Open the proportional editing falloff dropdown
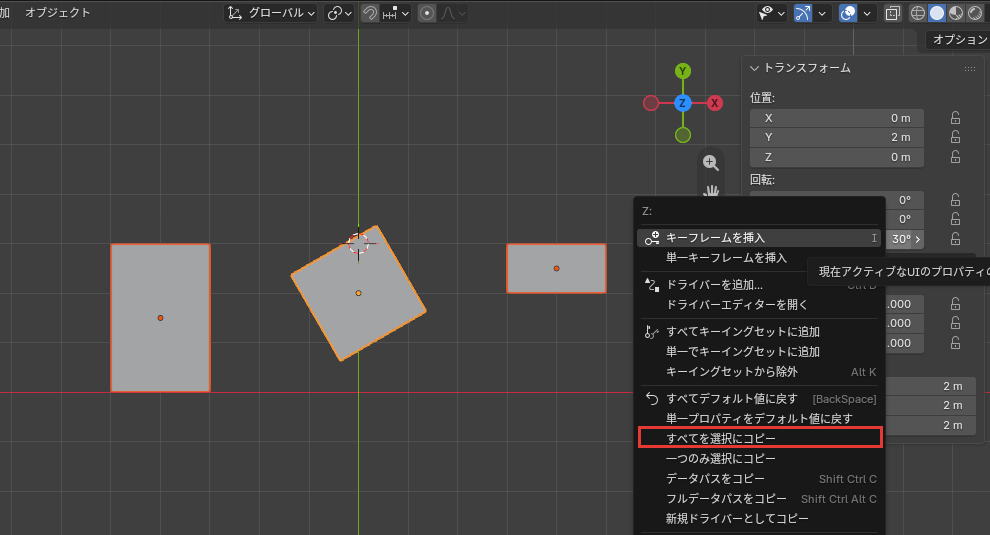Screen dimensions: 990x535 click(x=454, y=13)
